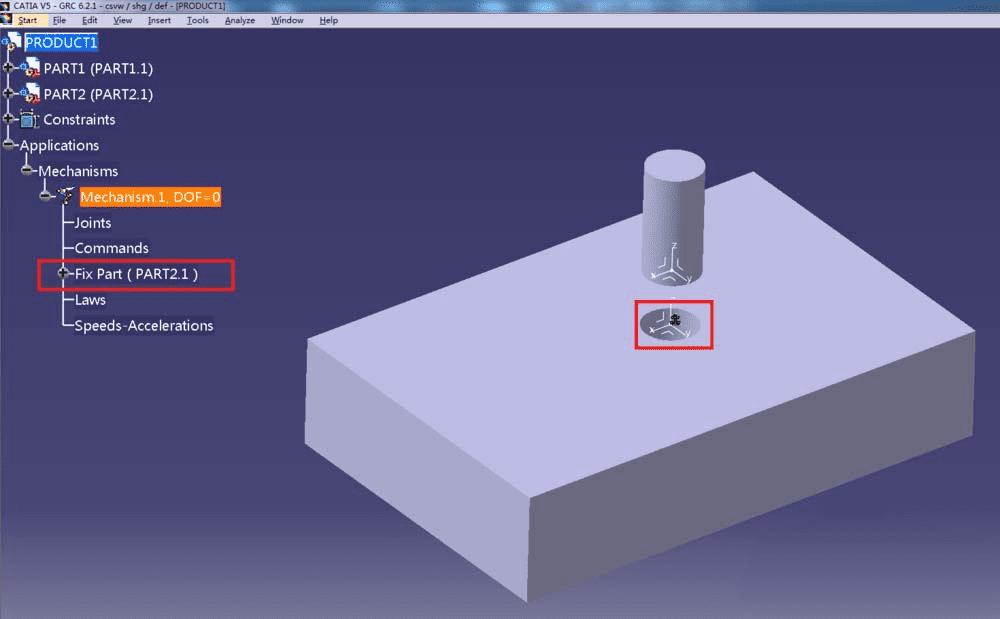Select Commands in the tree
The height and width of the screenshot is (619, 1000).
point(112,248)
